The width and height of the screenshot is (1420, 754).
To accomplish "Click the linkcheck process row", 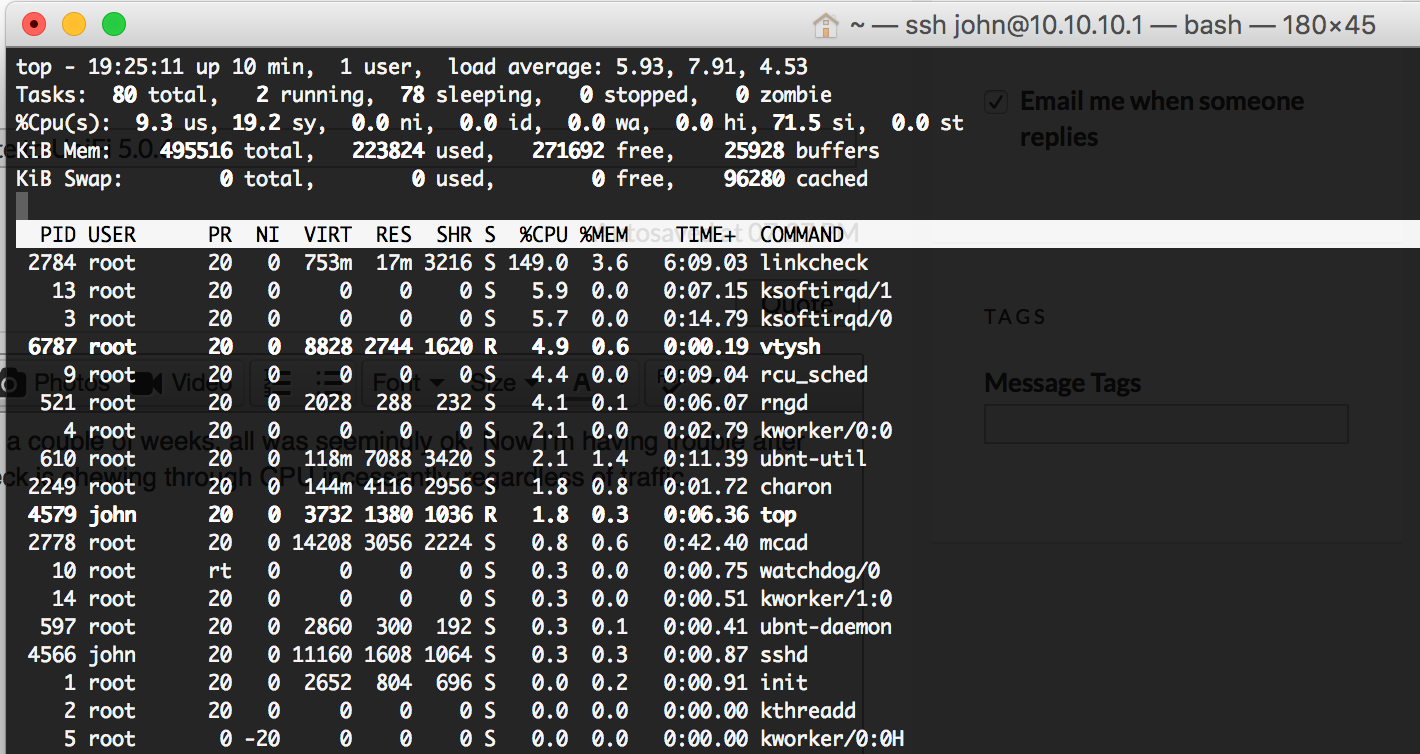I will click(450, 263).
